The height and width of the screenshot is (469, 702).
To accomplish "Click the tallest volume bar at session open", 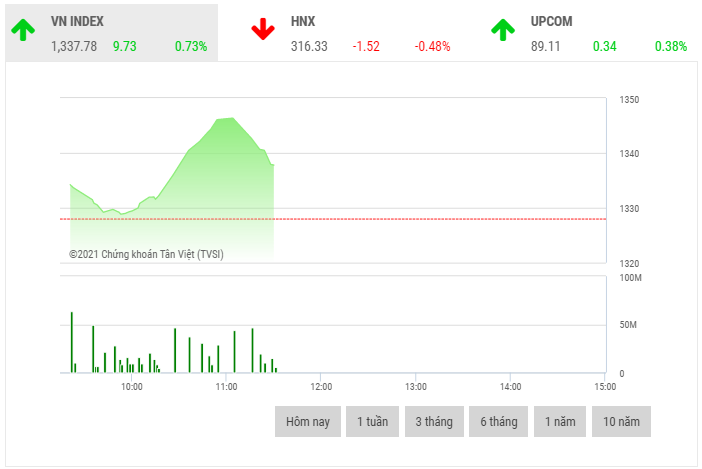I will tap(72, 342).
